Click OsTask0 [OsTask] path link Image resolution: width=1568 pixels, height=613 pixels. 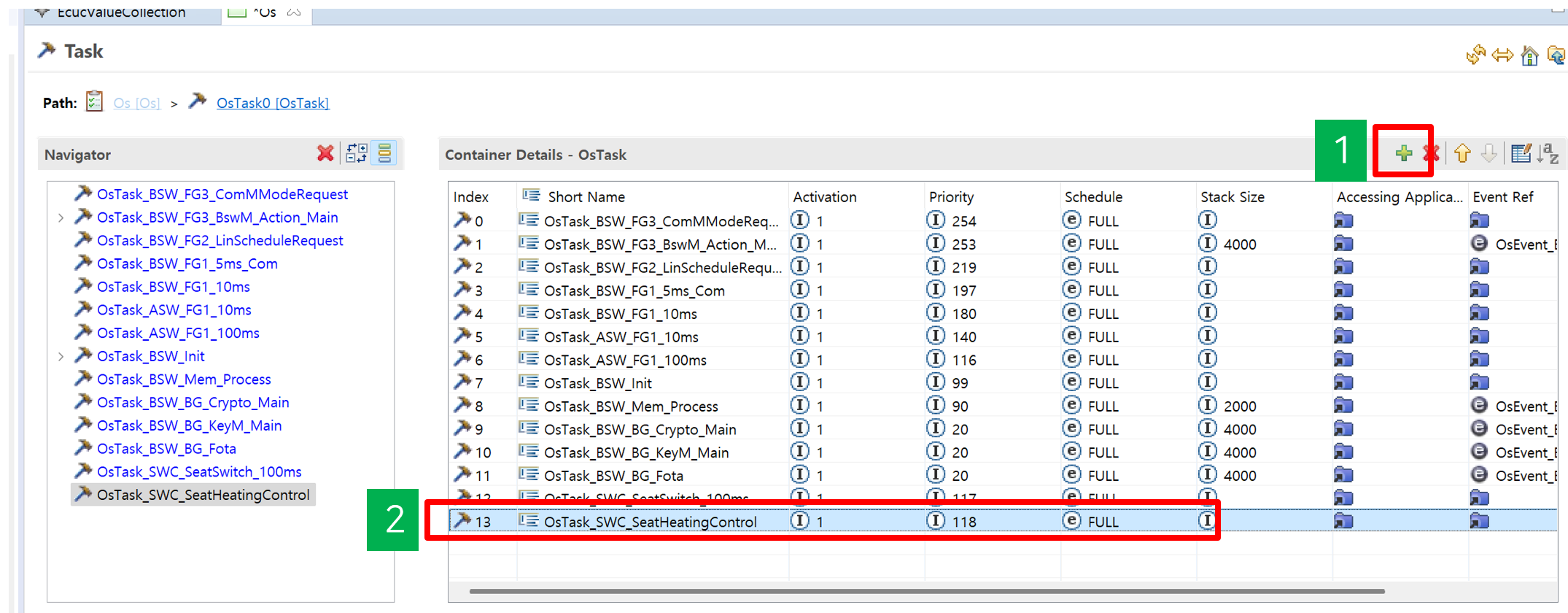(x=272, y=103)
